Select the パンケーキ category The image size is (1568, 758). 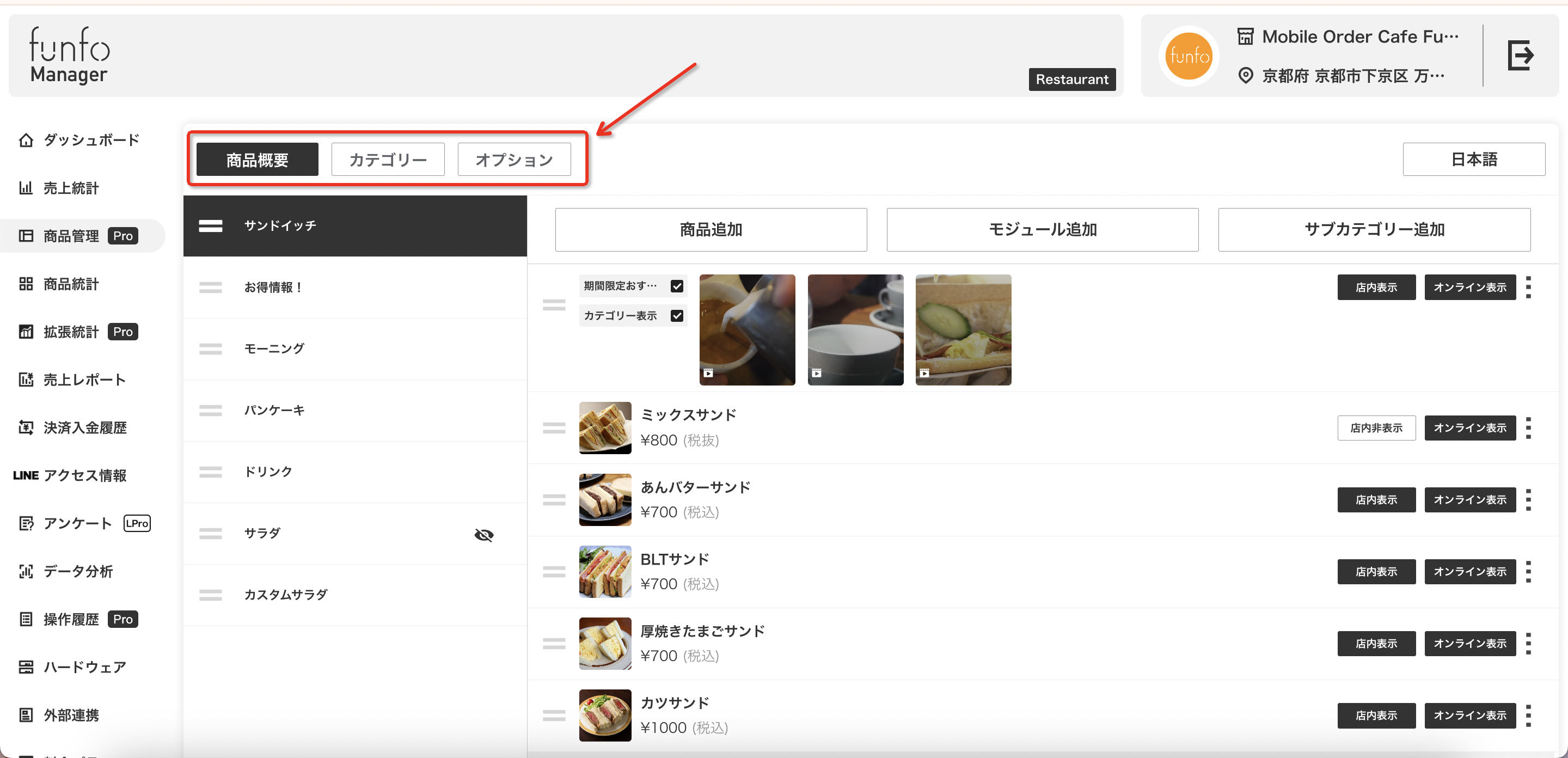coord(355,411)
